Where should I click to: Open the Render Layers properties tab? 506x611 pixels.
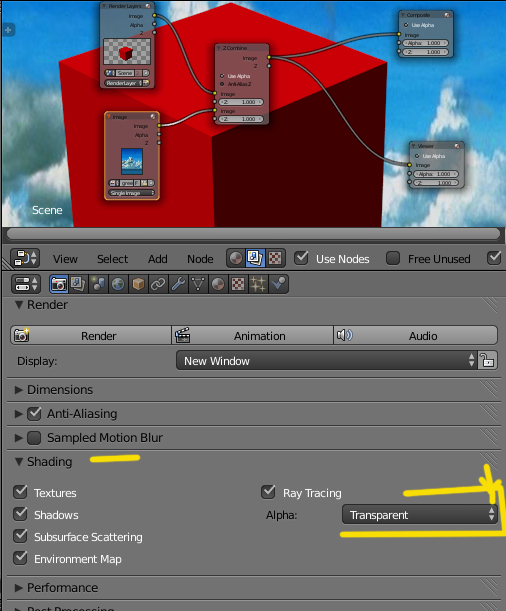click(x=78, y=284)
